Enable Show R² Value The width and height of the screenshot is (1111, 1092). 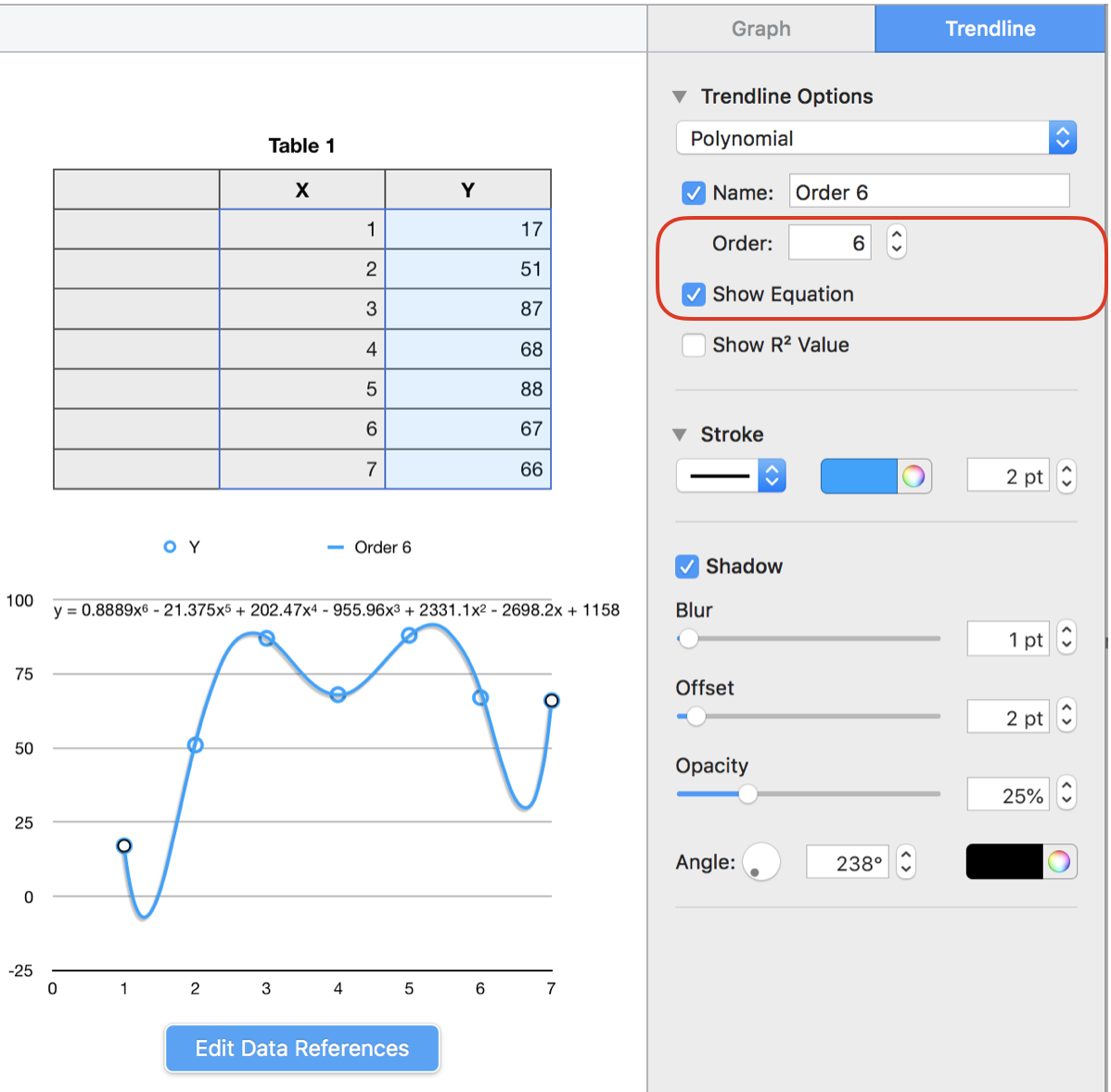coord(693,344)
